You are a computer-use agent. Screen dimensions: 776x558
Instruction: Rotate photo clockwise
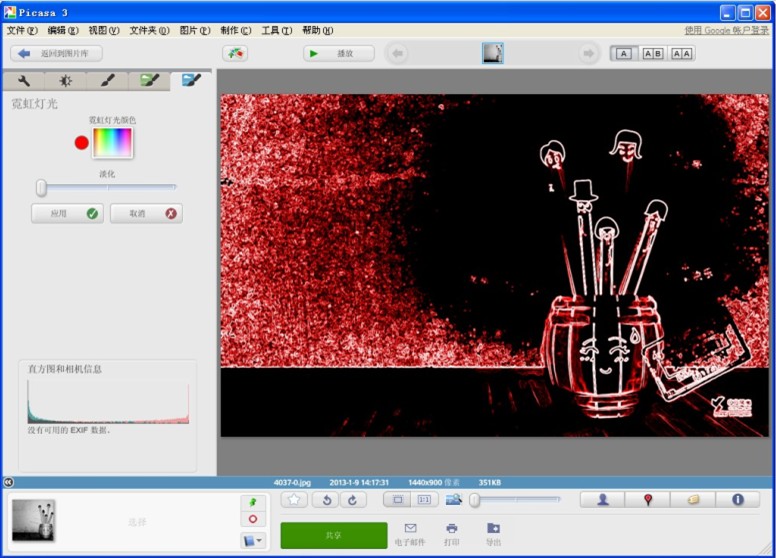352,499
